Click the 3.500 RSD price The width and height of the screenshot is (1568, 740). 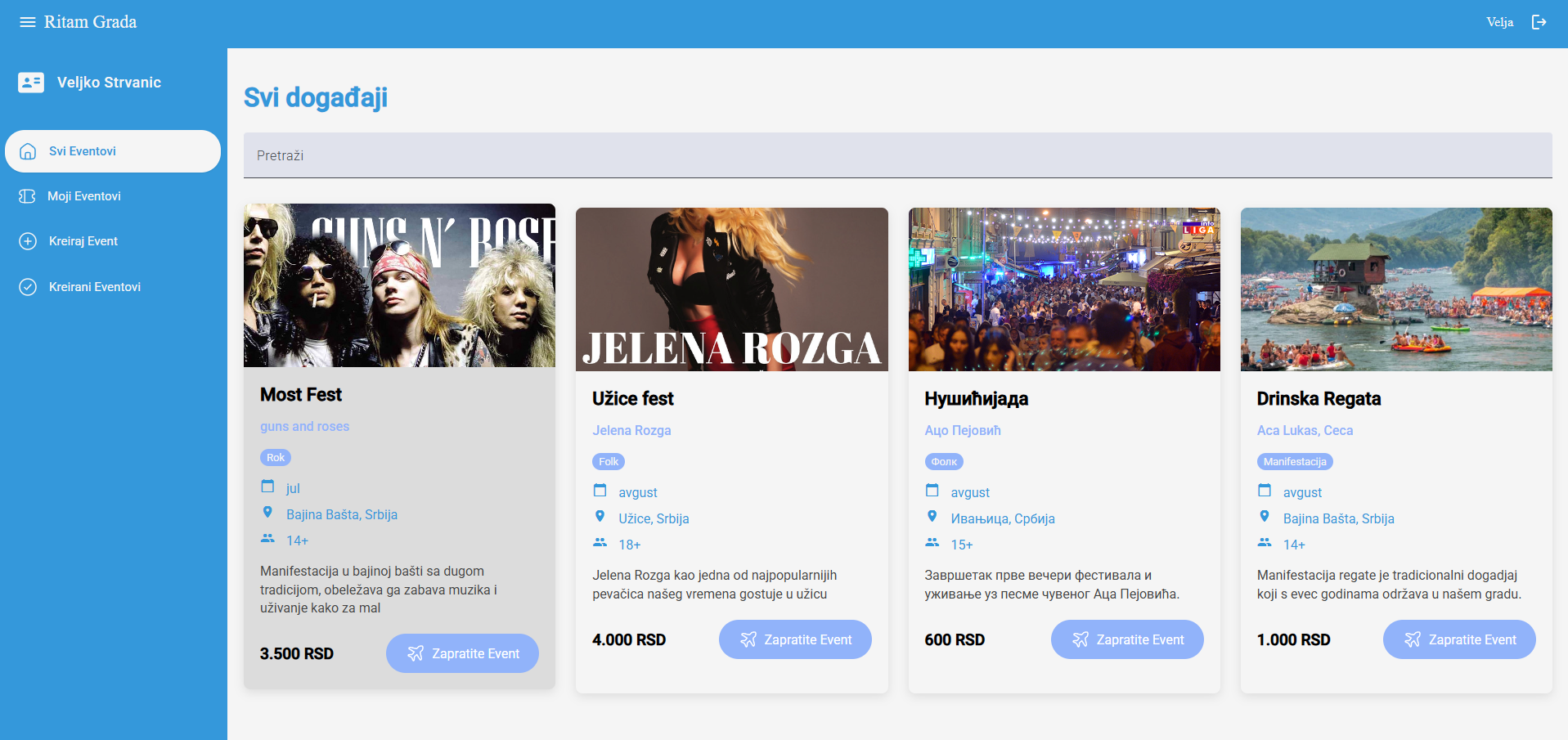pyautogui.click(x=297, y=654)
